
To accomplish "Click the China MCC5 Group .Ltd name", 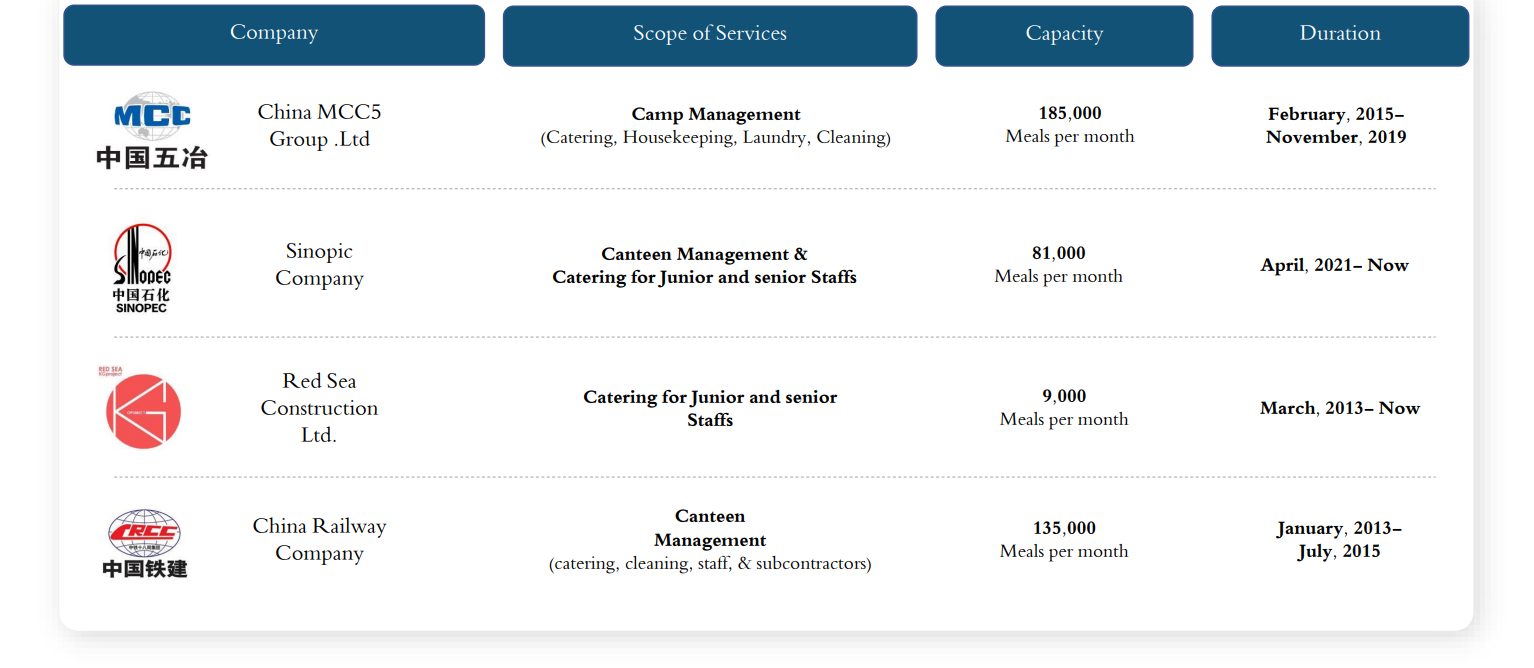I will coord(319,125).
